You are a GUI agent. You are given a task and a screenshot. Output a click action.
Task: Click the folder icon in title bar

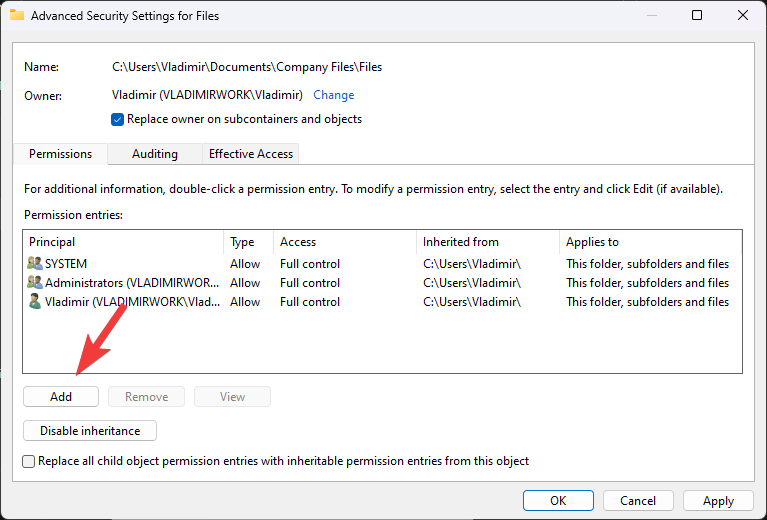point(16,16)
